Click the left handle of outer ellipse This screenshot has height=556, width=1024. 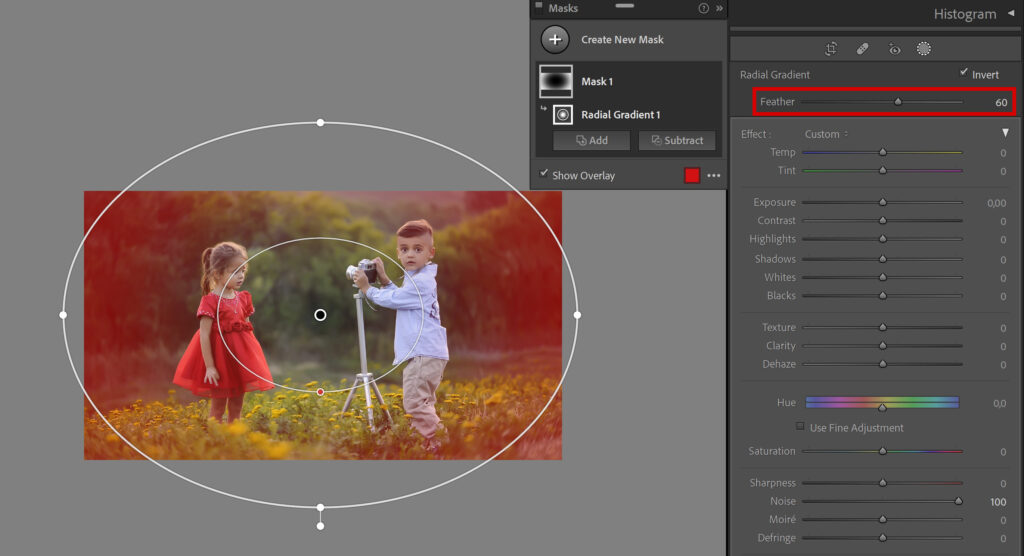pos(63,315)
